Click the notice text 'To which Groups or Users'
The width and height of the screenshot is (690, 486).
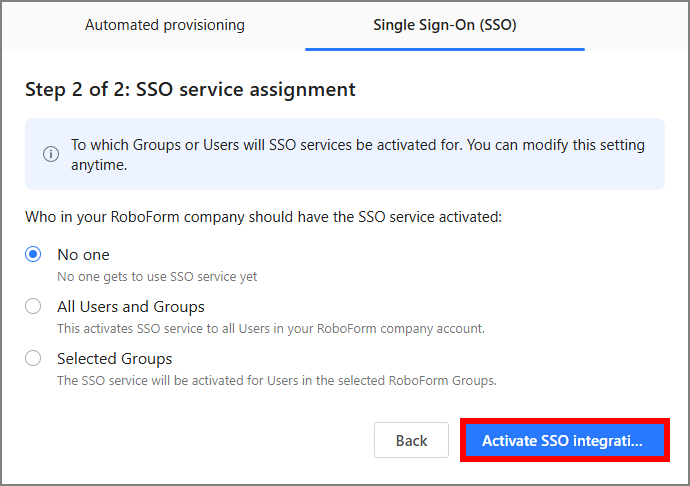(x=358, y=155)
